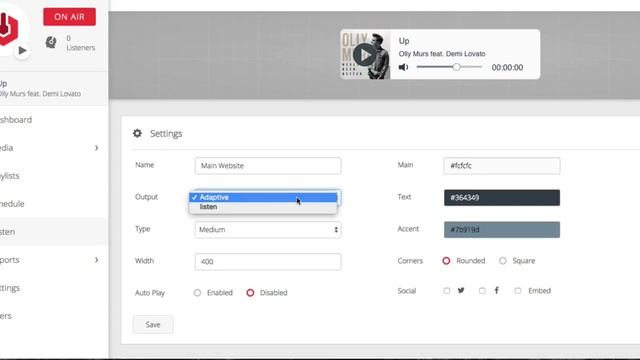Click the ON AIR button
Screen dimensions: 640x360
click(69, 17)
